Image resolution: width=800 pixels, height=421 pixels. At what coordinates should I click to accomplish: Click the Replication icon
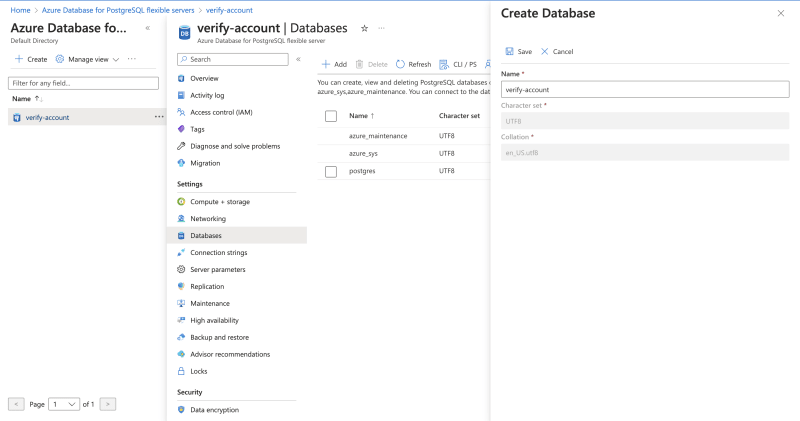181,286
